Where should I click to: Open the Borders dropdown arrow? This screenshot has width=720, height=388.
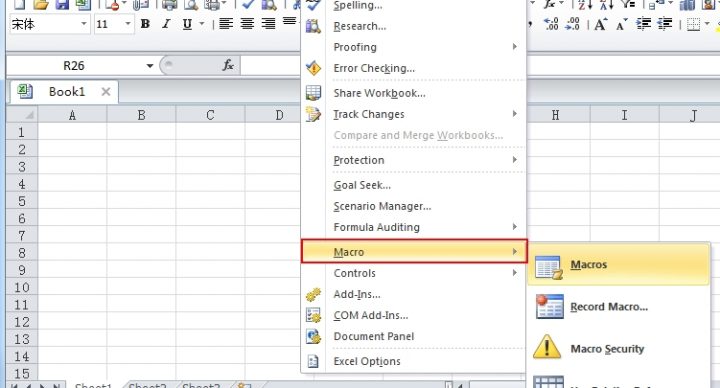pyautogui.click(x=707, y=24)
